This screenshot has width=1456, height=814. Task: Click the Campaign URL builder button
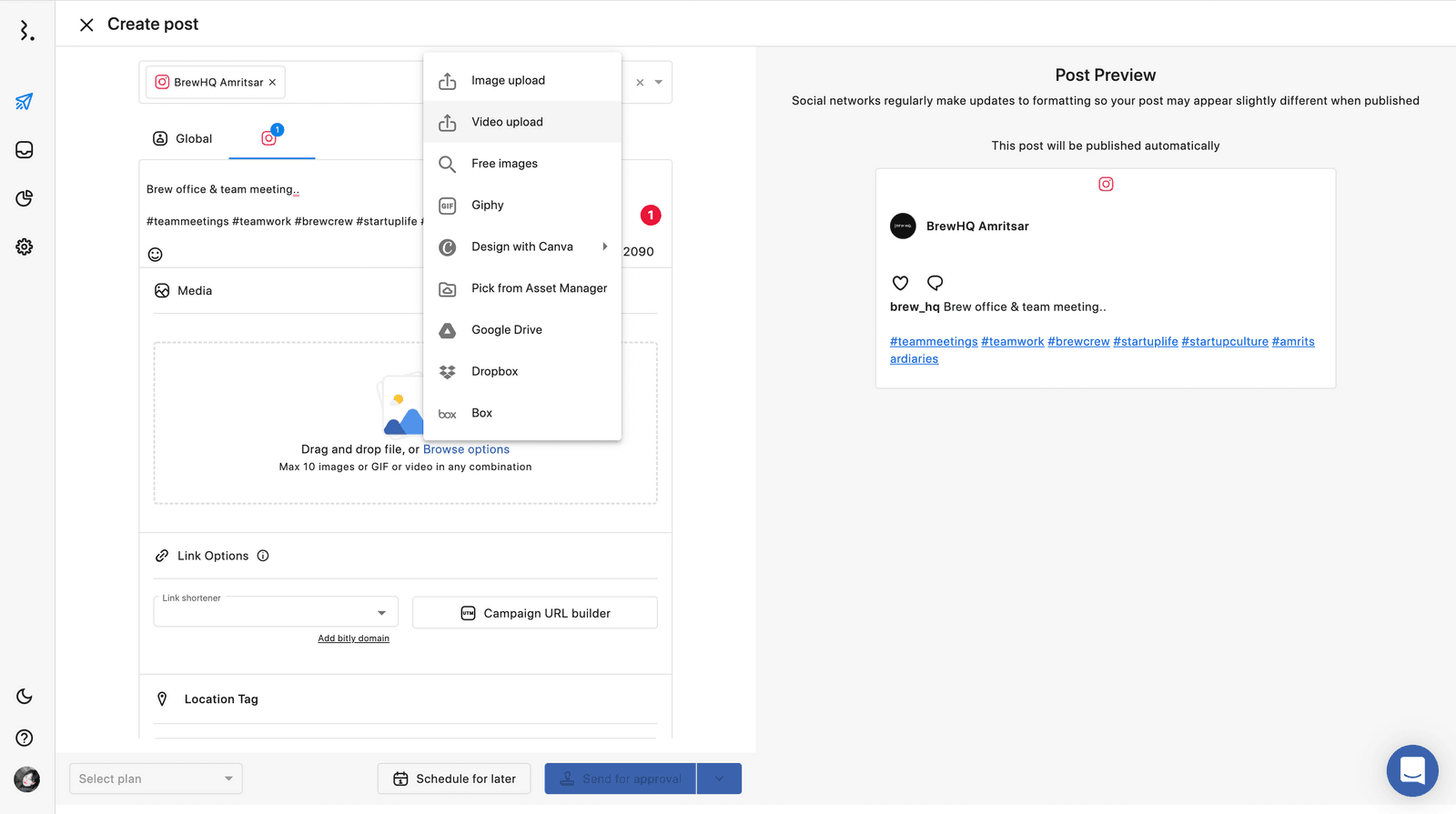pyautogui.click(x=535, y=613)
